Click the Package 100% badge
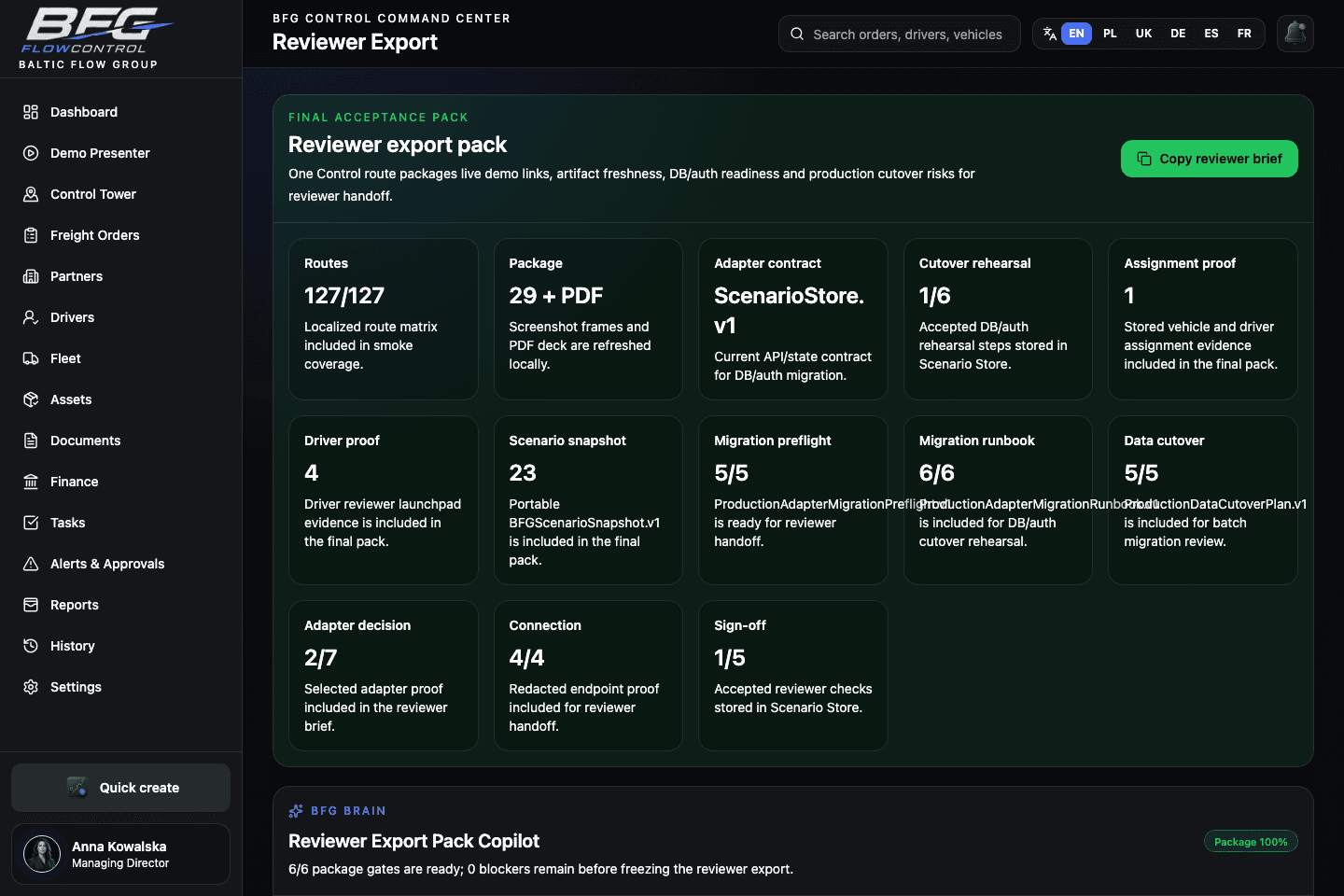 pyautogui.click(x=1251, y=842)
